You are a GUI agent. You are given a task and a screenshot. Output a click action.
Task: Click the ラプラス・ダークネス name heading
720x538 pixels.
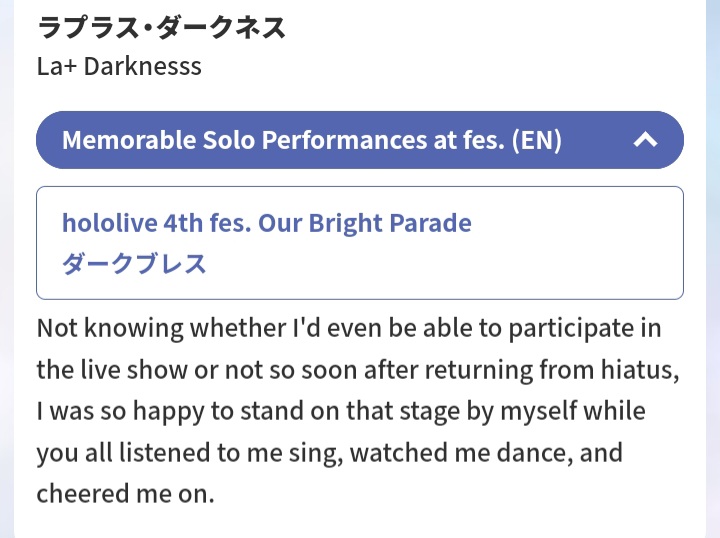[162, 28]
